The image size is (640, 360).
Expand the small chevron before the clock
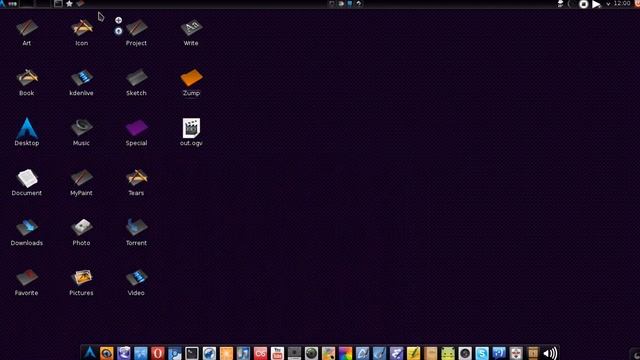pos(609,4)
